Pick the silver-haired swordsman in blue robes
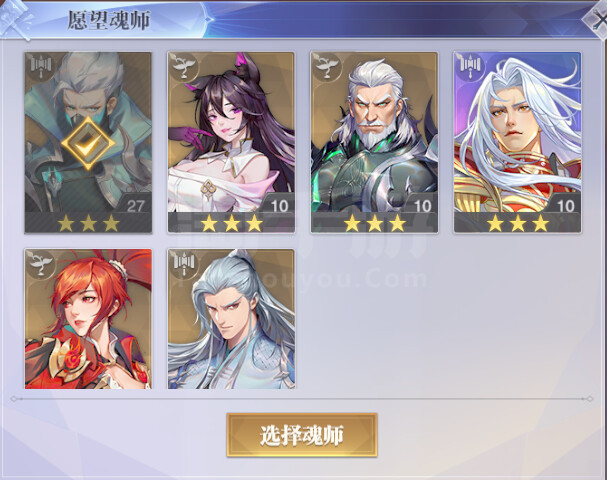Image resolution: width=607 pixels, height=480 pixels. (231, 319)
